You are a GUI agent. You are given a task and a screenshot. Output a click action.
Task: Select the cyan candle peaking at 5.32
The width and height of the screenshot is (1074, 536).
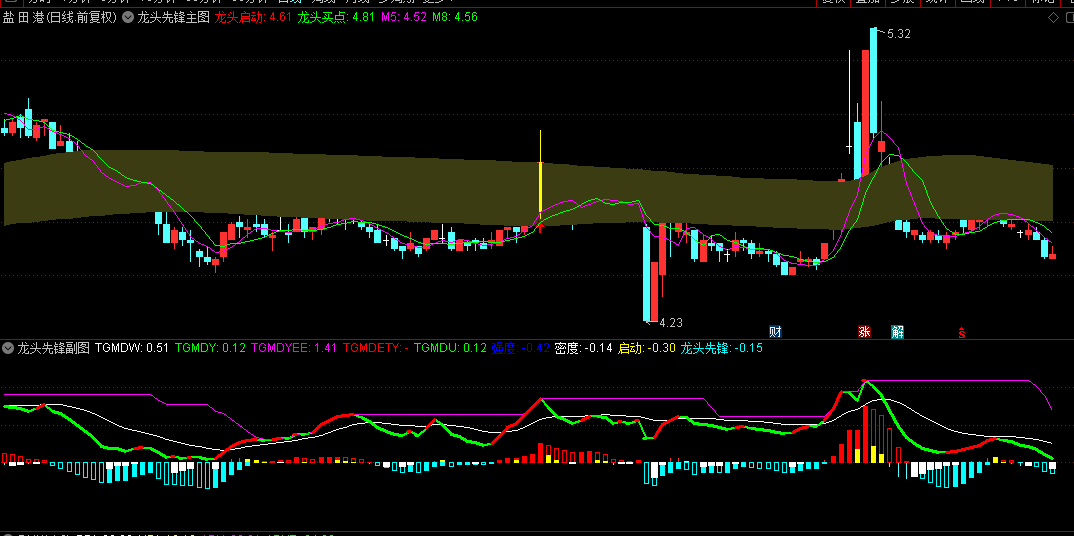coord(873,80)
